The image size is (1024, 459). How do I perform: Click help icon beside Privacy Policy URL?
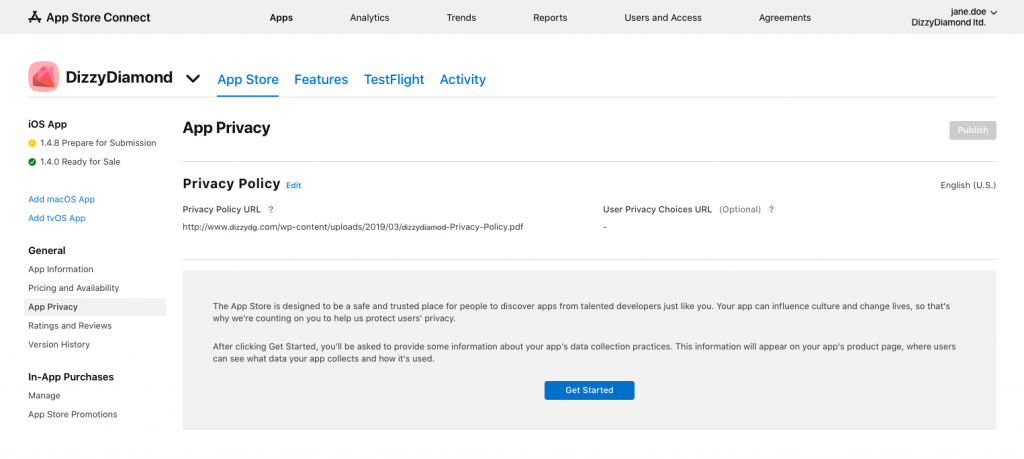(x=271, y=210)
